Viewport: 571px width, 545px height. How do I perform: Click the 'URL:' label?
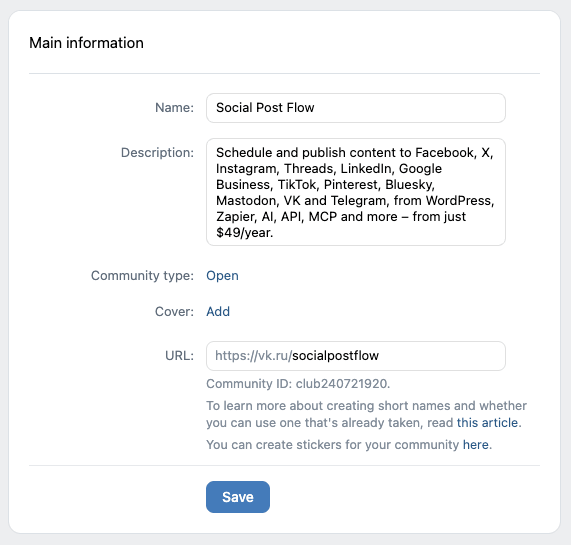pyautogui.click(x=180, y=356)
